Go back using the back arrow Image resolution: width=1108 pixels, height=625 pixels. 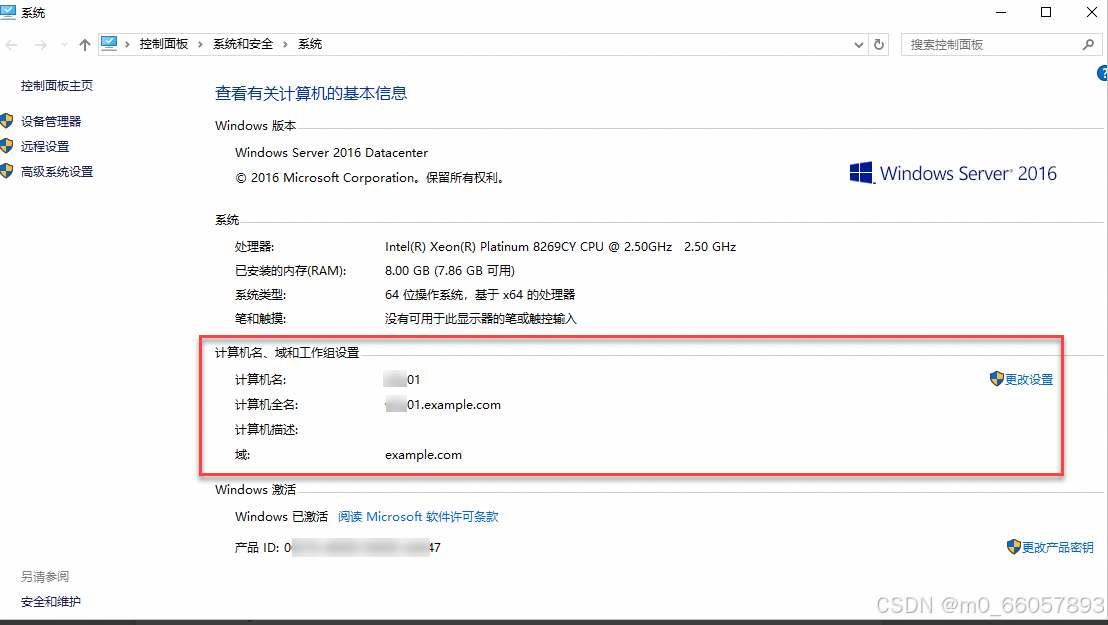point(11,45)
